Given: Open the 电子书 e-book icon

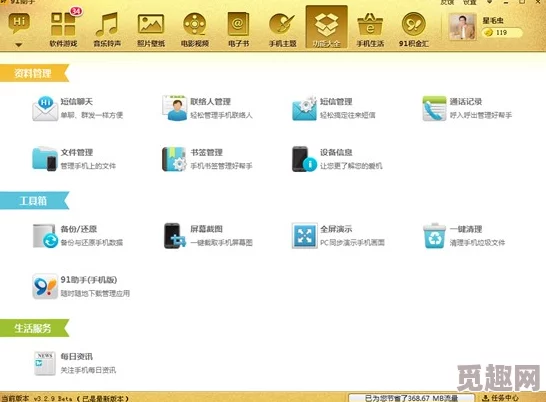Looking at the screenshot, I should 239,24.
